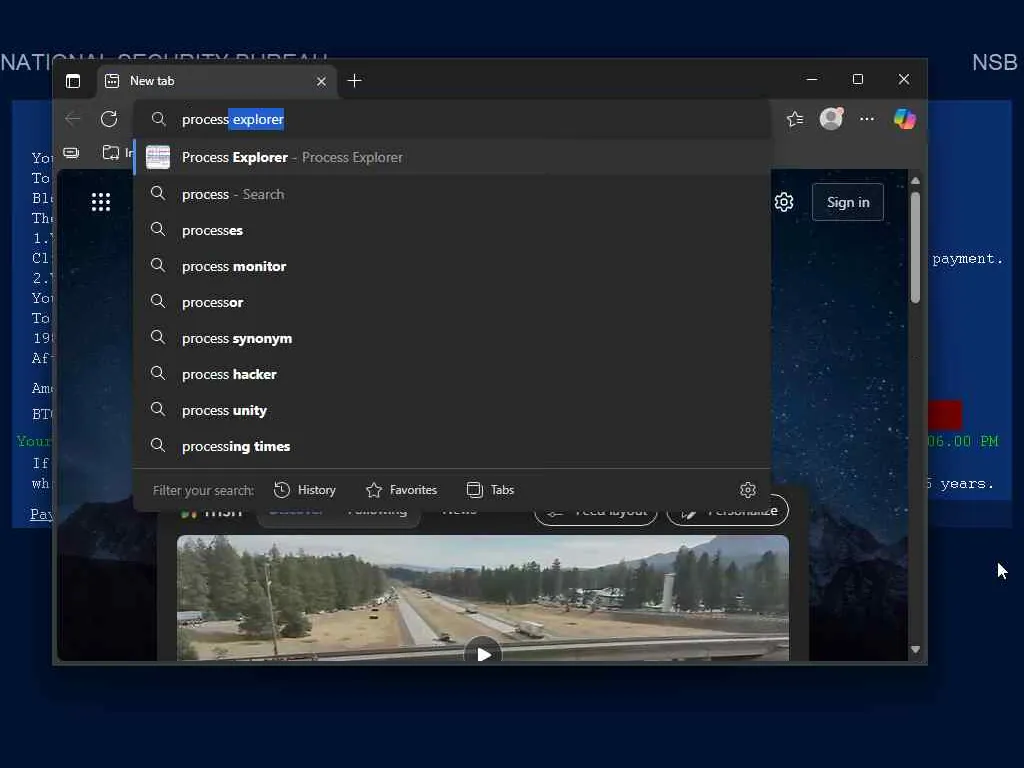
Task: Open the highway news video card
Action: [x=483, y=598]
